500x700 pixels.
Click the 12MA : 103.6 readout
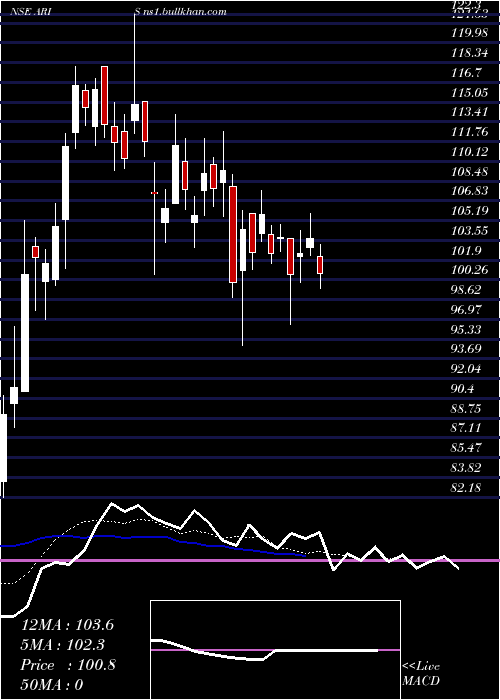pos(67,625)
